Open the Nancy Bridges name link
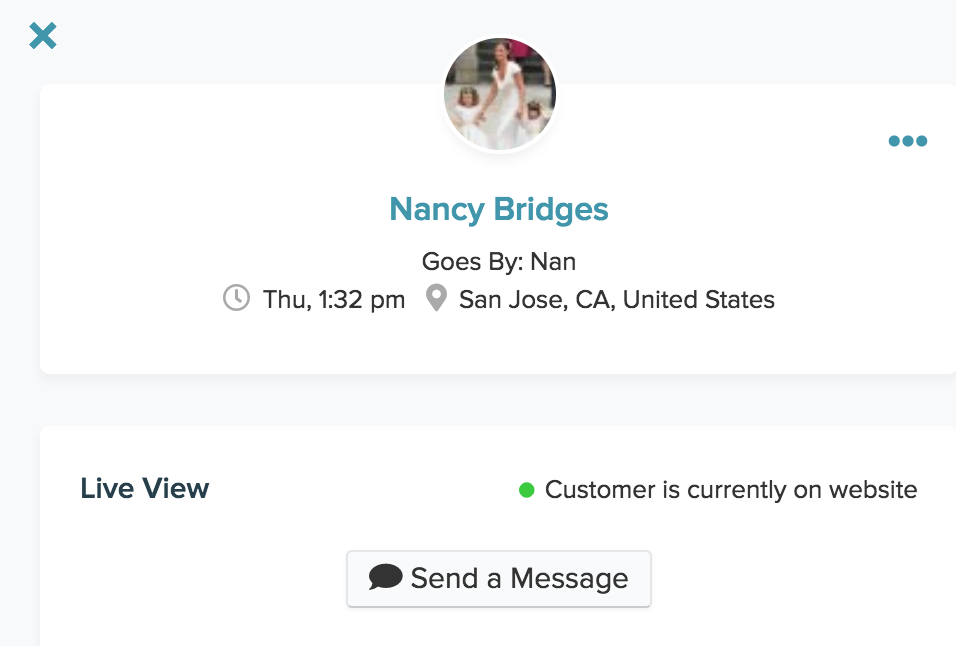956x646 pixels. coord(498,209)
